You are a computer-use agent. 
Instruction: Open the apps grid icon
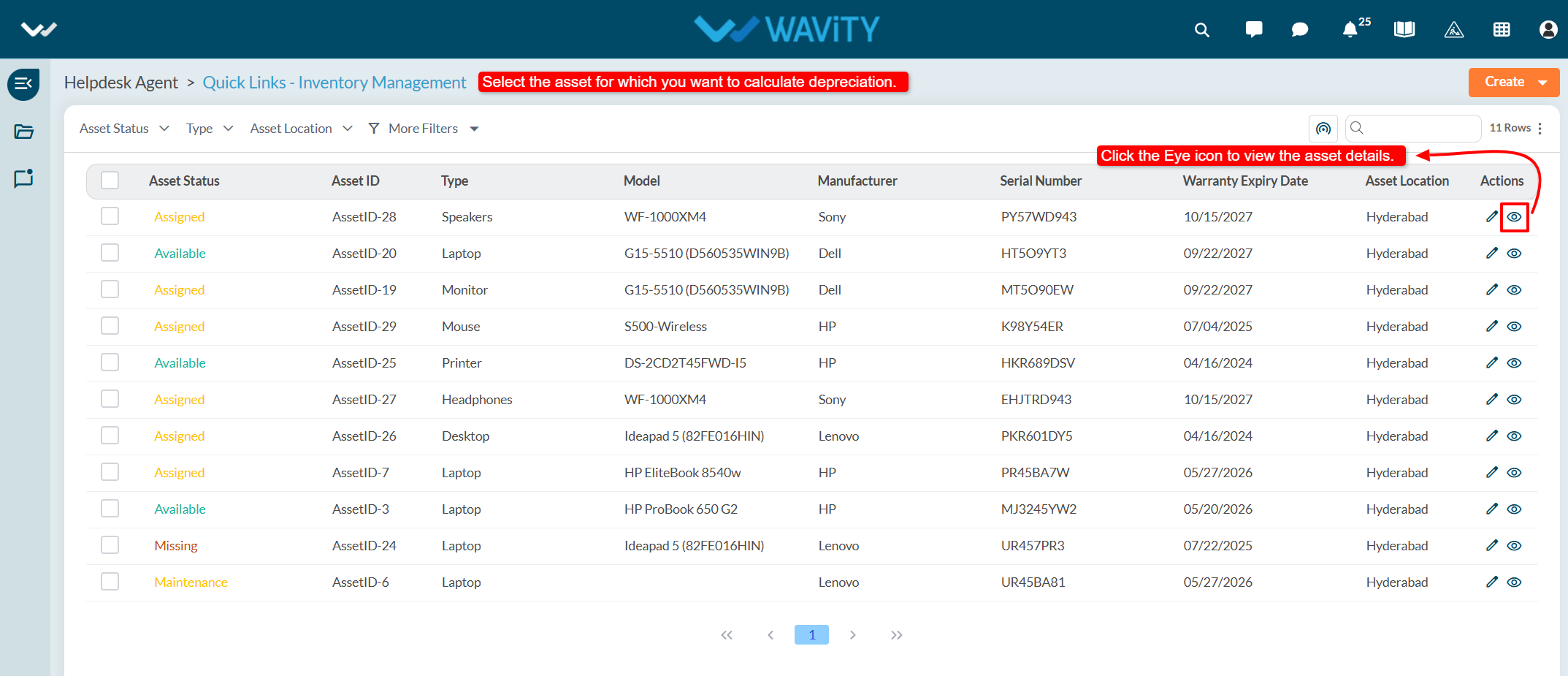1502,30
